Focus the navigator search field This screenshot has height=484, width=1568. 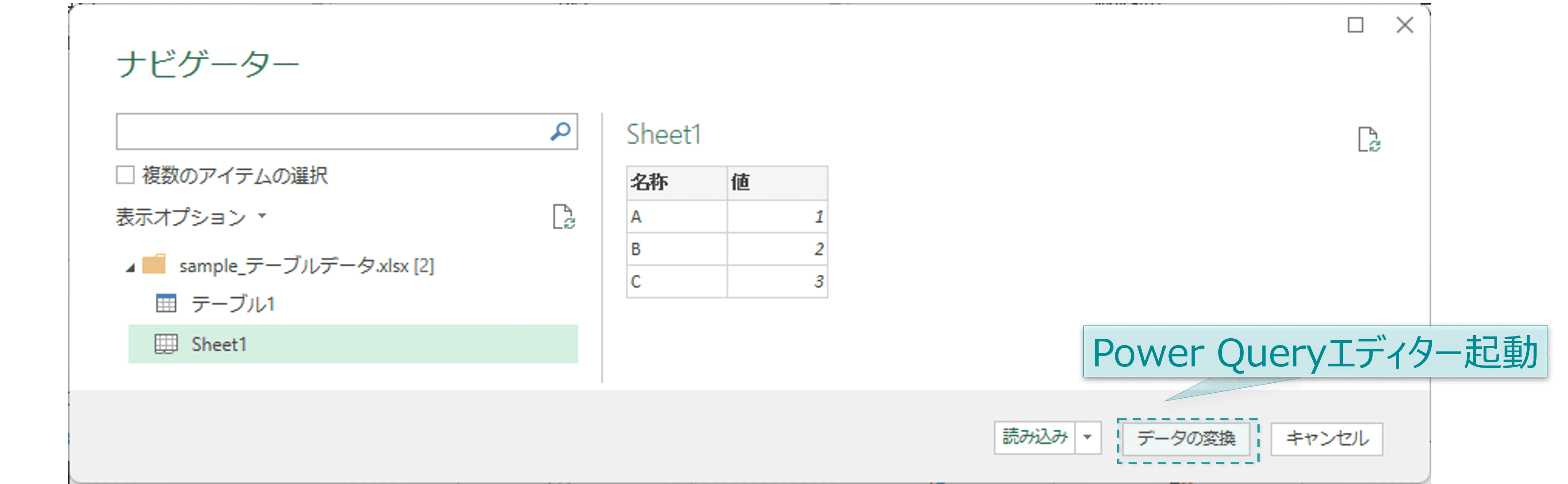coord(332,131)
